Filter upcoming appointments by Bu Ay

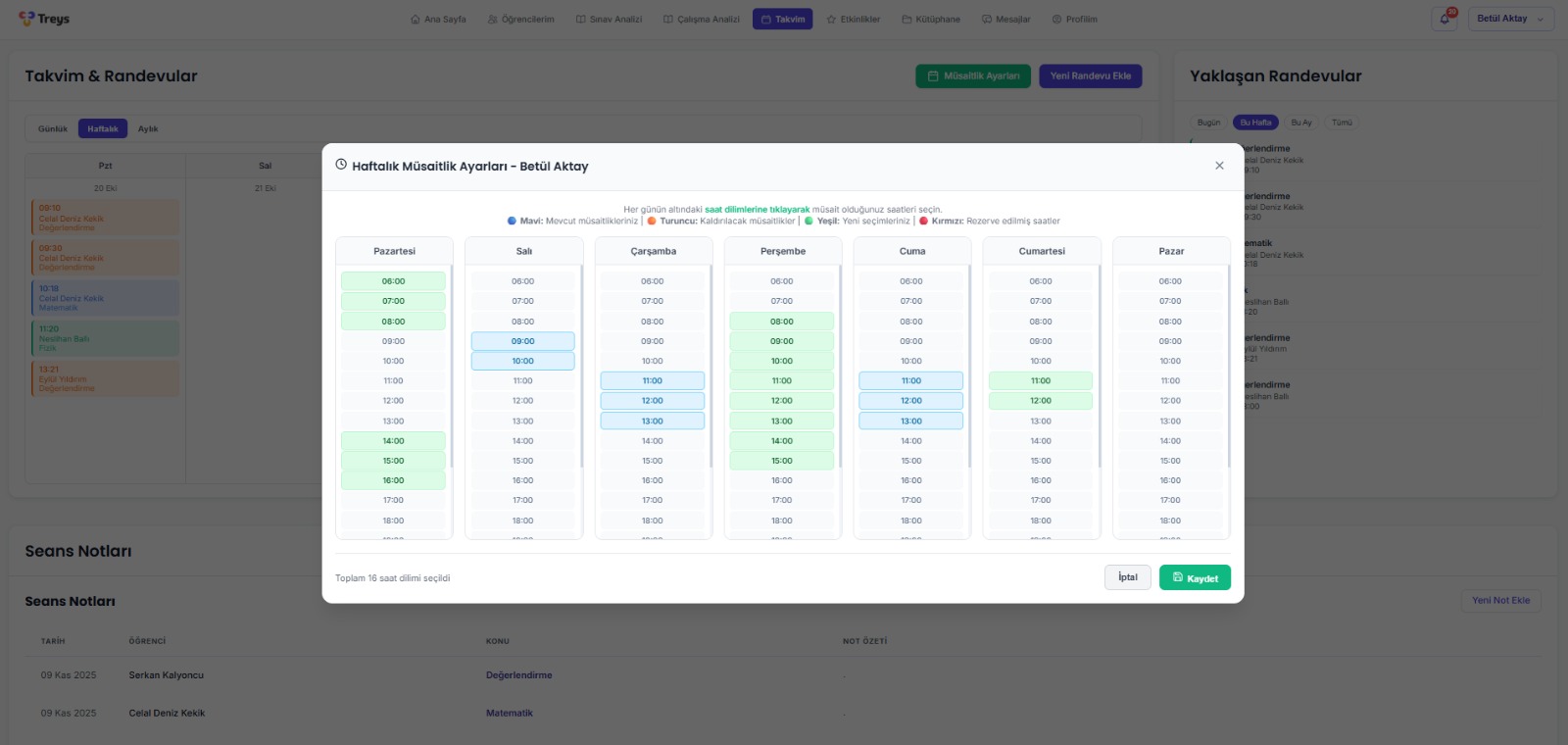1300,123
